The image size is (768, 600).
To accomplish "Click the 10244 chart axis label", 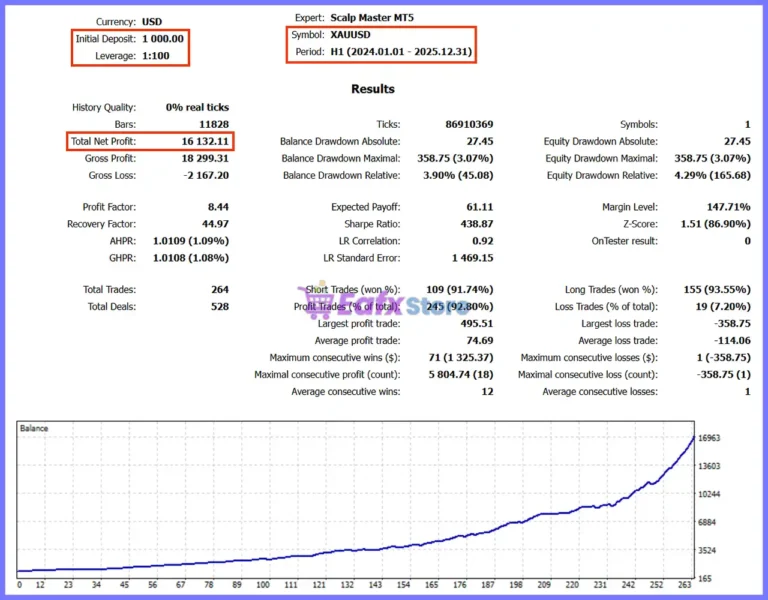I will 709,494.
